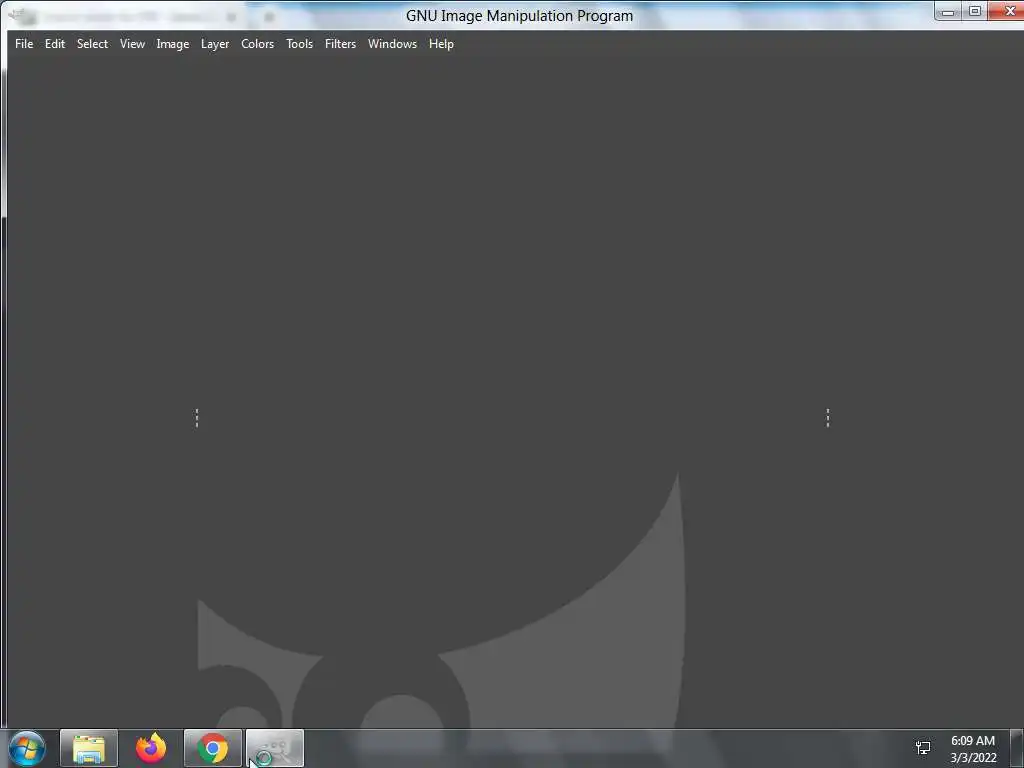This screenshot has width=1024, height=768.
Task: Open the Filters menu
Action: (x=340, y=44)
